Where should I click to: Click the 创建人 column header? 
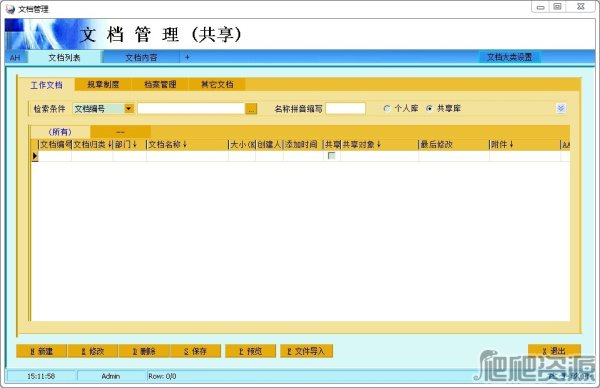[269, 145]
